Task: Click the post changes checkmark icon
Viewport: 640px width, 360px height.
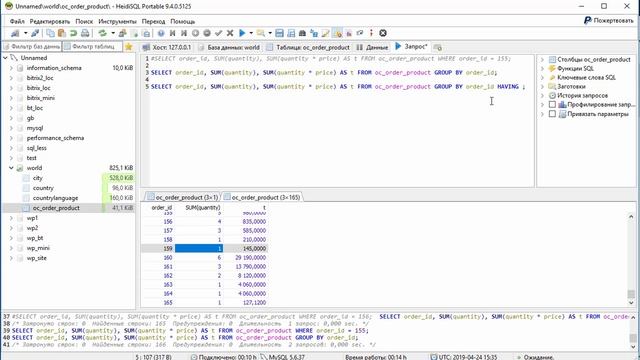Action: 218,33
